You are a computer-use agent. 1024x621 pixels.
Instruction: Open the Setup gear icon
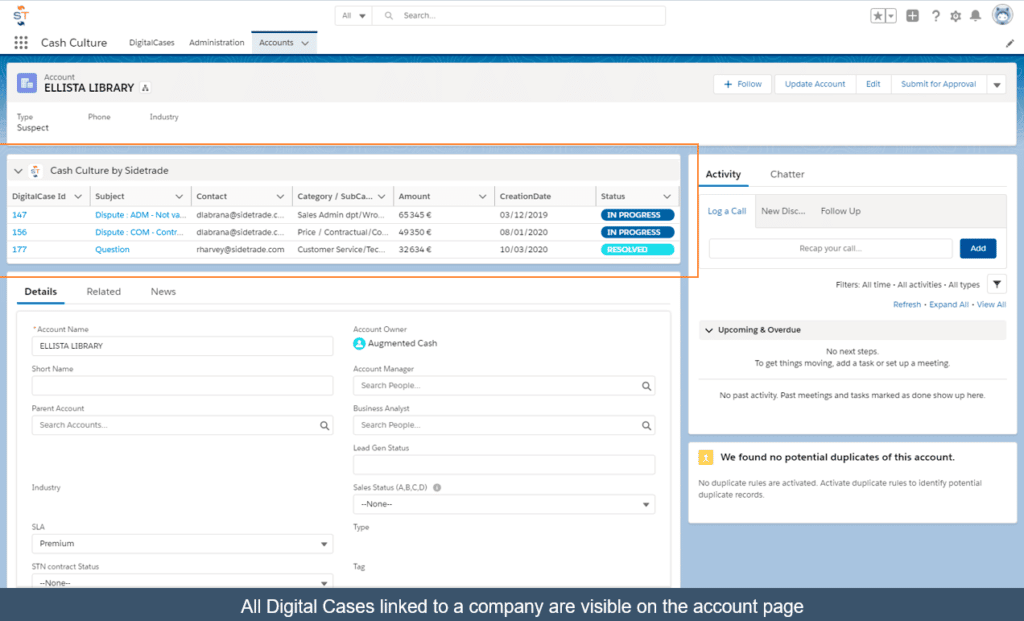[955, 16]
